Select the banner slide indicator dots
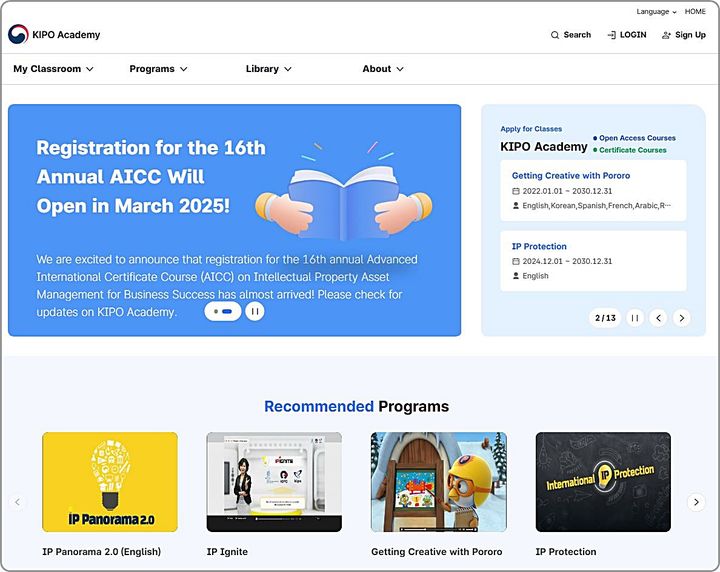Viewport: 720px width, 572px height. 223,311
